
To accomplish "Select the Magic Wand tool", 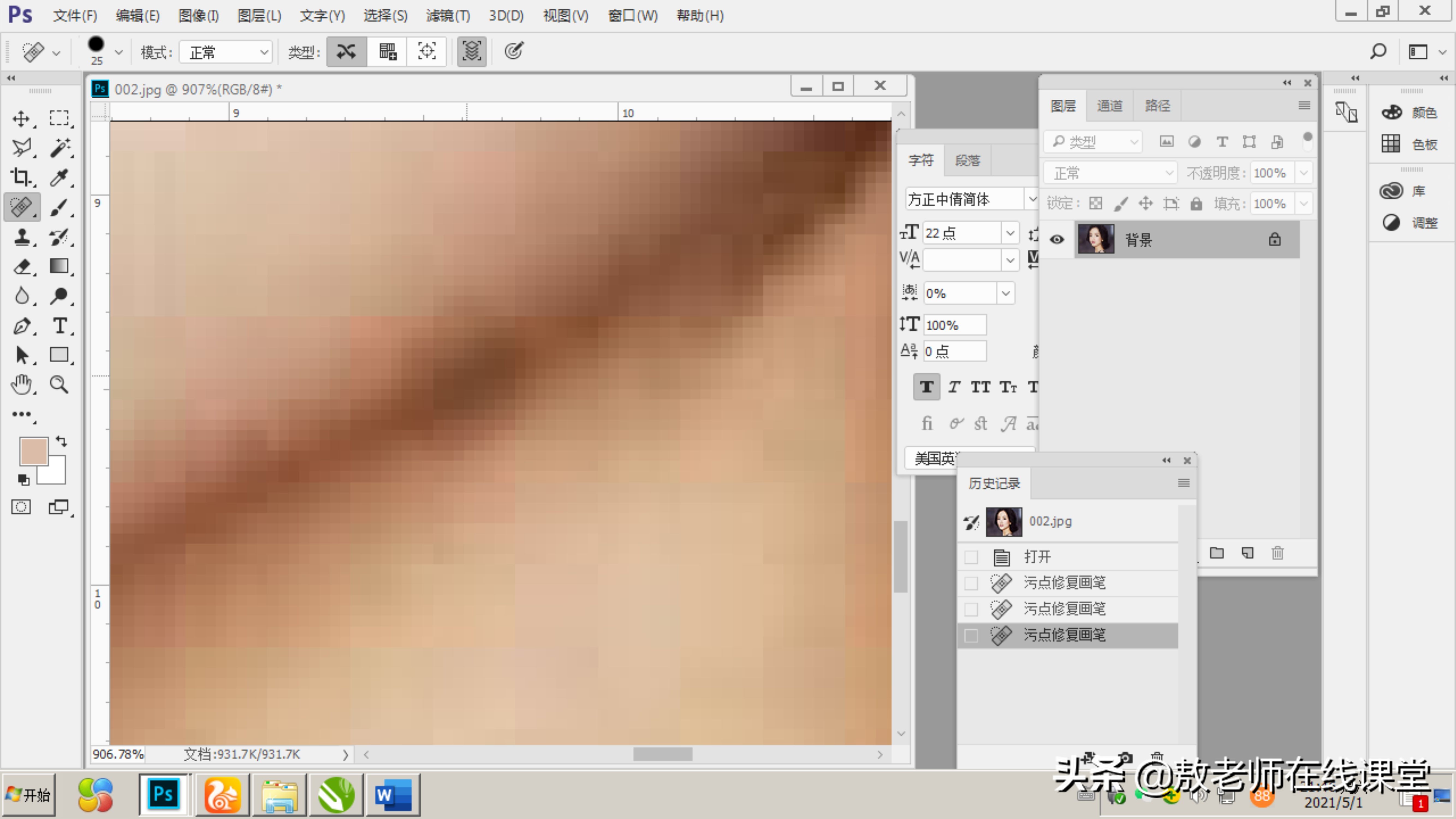I will click(59, 147).
